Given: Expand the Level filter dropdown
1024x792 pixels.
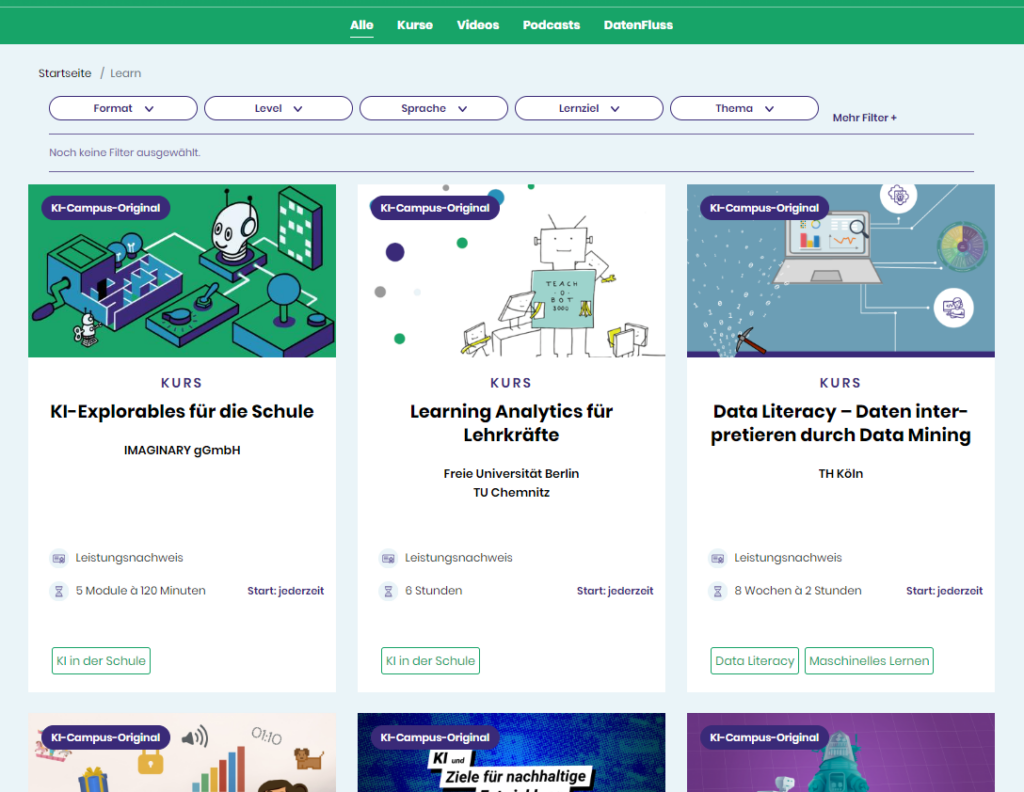Looking at the screenshot, I should 278,108.
